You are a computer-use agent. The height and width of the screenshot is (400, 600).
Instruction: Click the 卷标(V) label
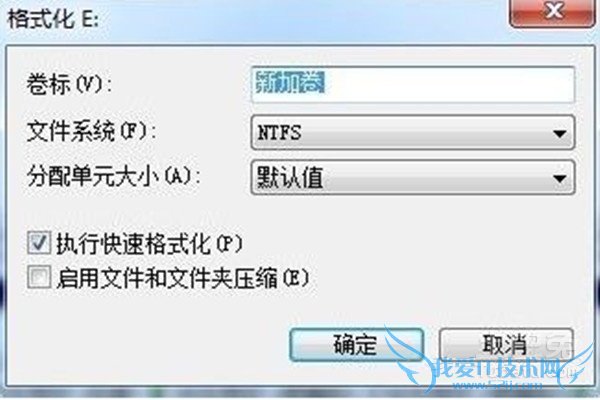click(69, 85)
